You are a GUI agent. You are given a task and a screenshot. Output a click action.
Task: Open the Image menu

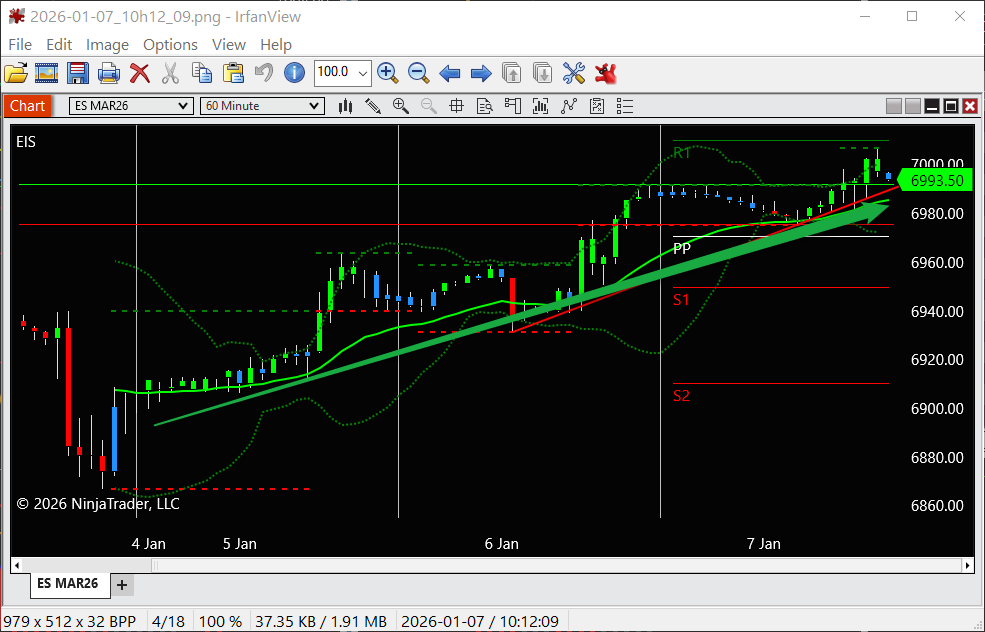(107, 45)
